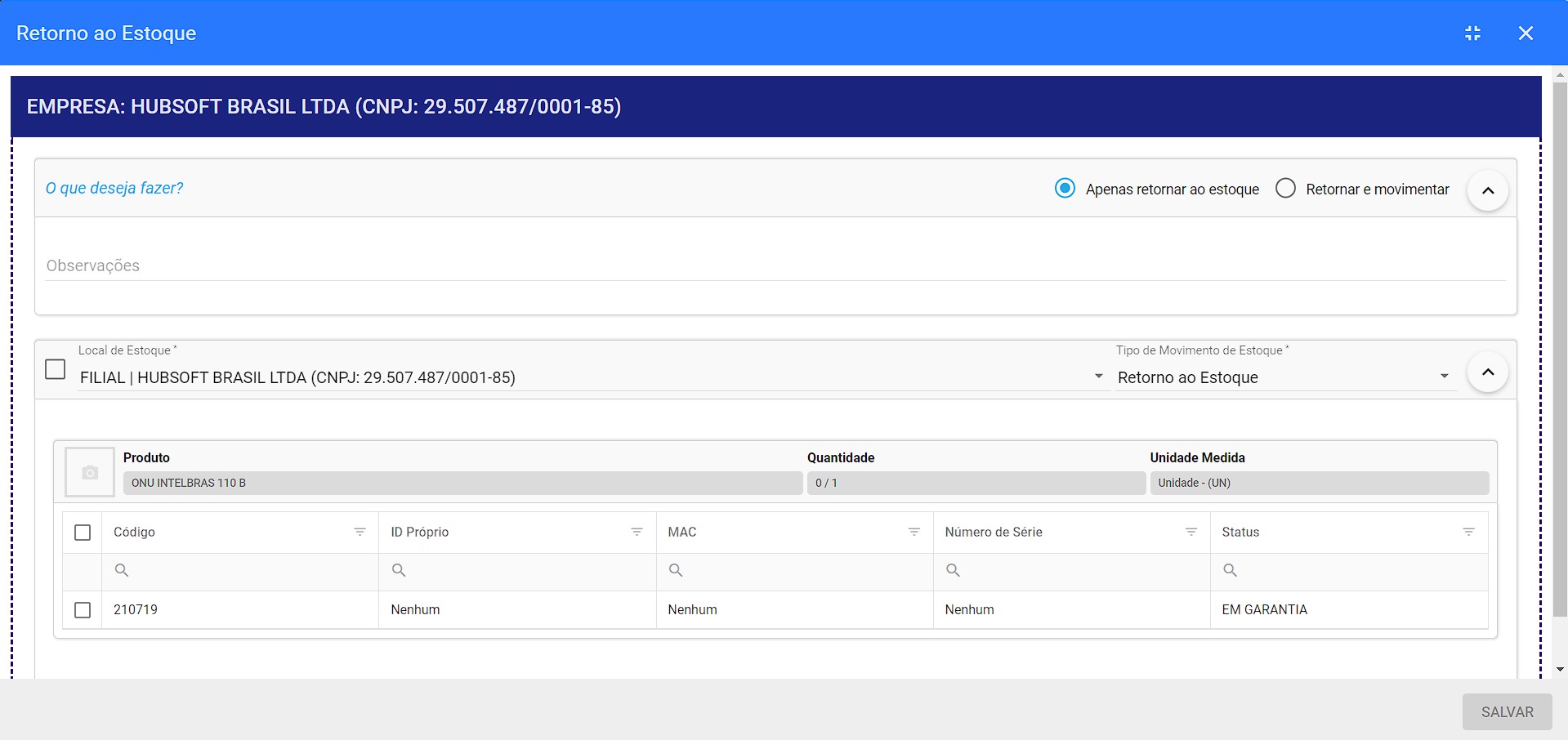
Task: Click search icon under MAC column
Action: pos(676,570)
